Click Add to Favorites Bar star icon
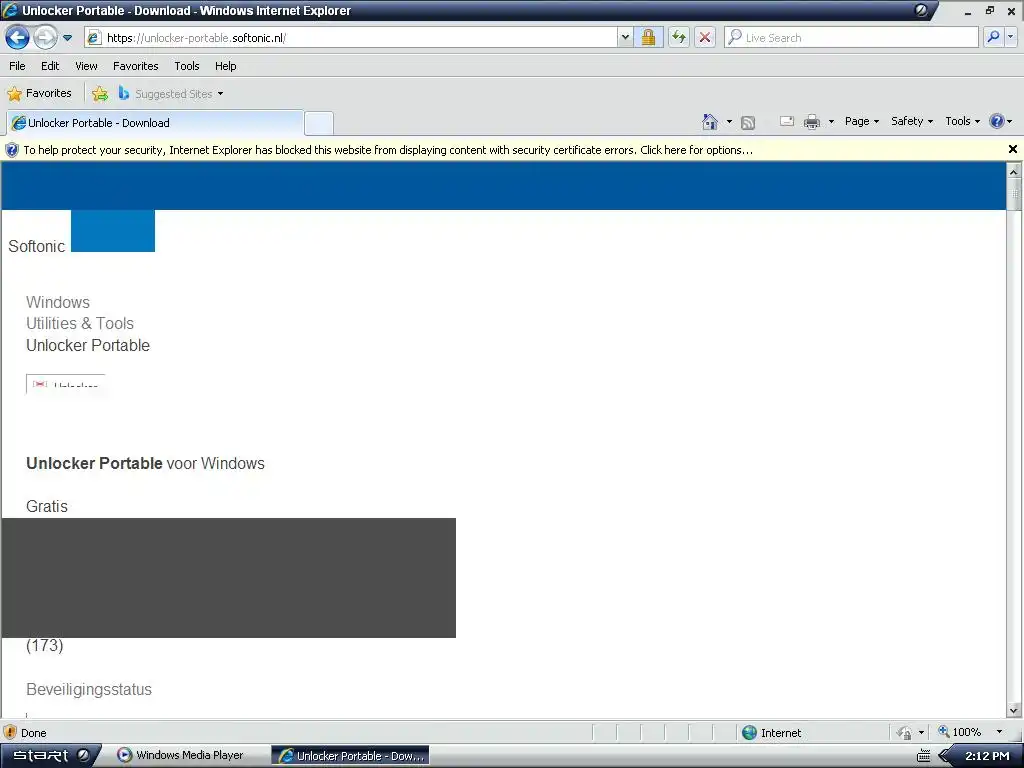1024x768 pixels. [x=100, y=93]
